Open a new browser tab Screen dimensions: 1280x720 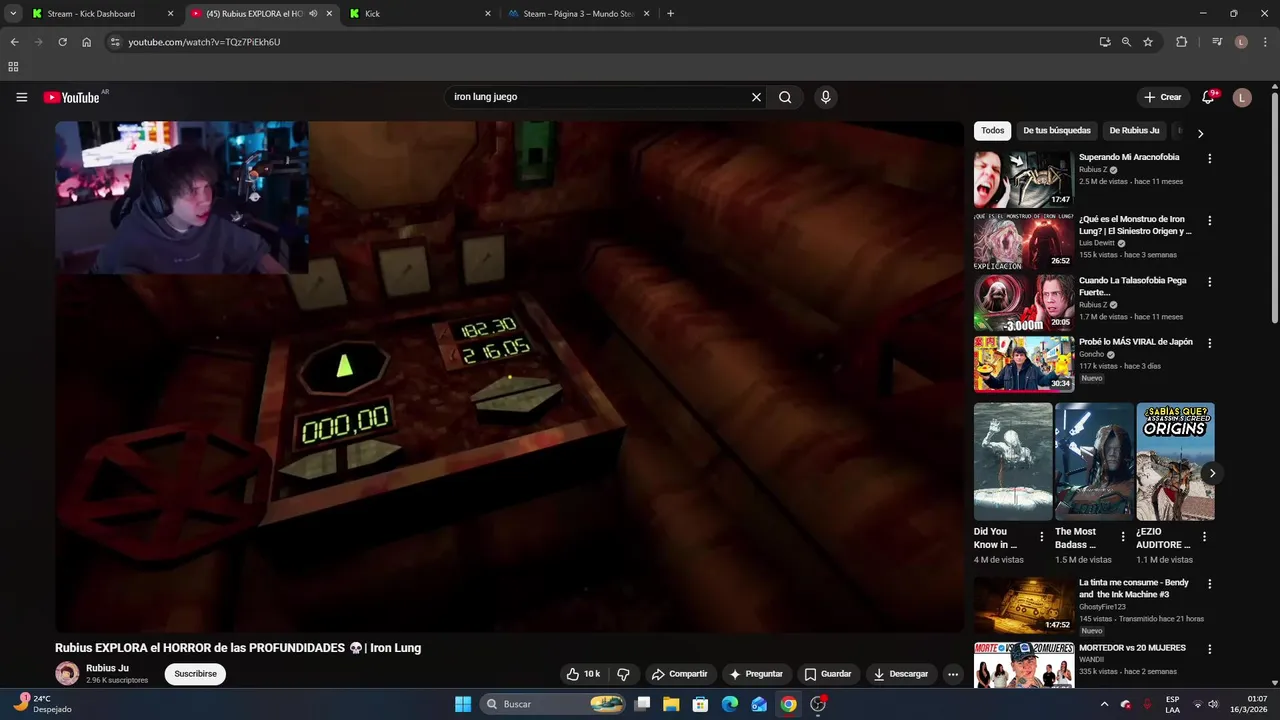(670, 14)
